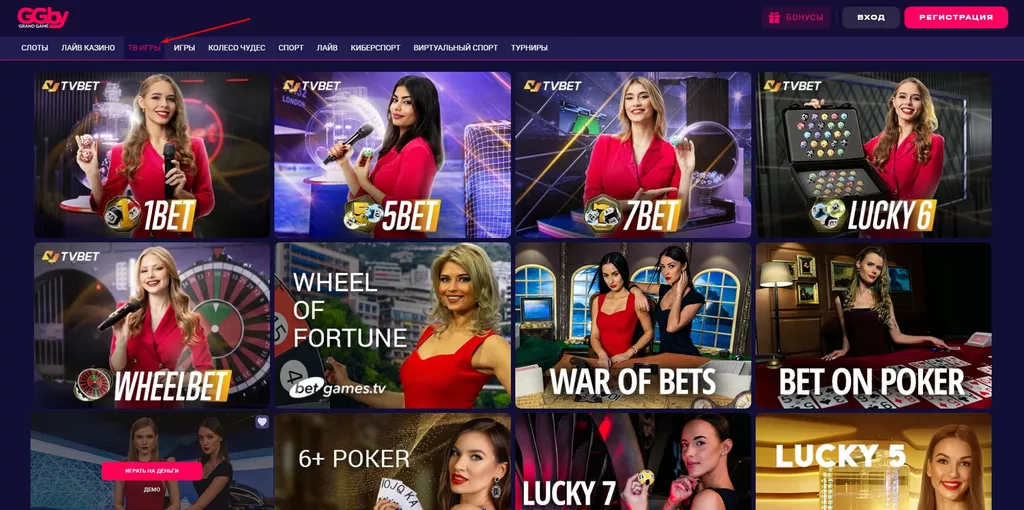Go to ЛАЙВ КАЗИНО section
The height and width of the screenshot is (510, 1024).
coord(88,48)
